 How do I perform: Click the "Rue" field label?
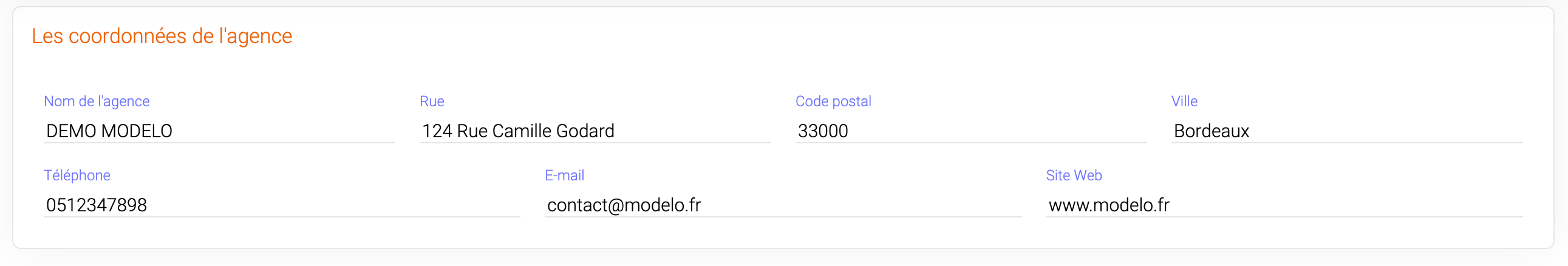point(432,101)
